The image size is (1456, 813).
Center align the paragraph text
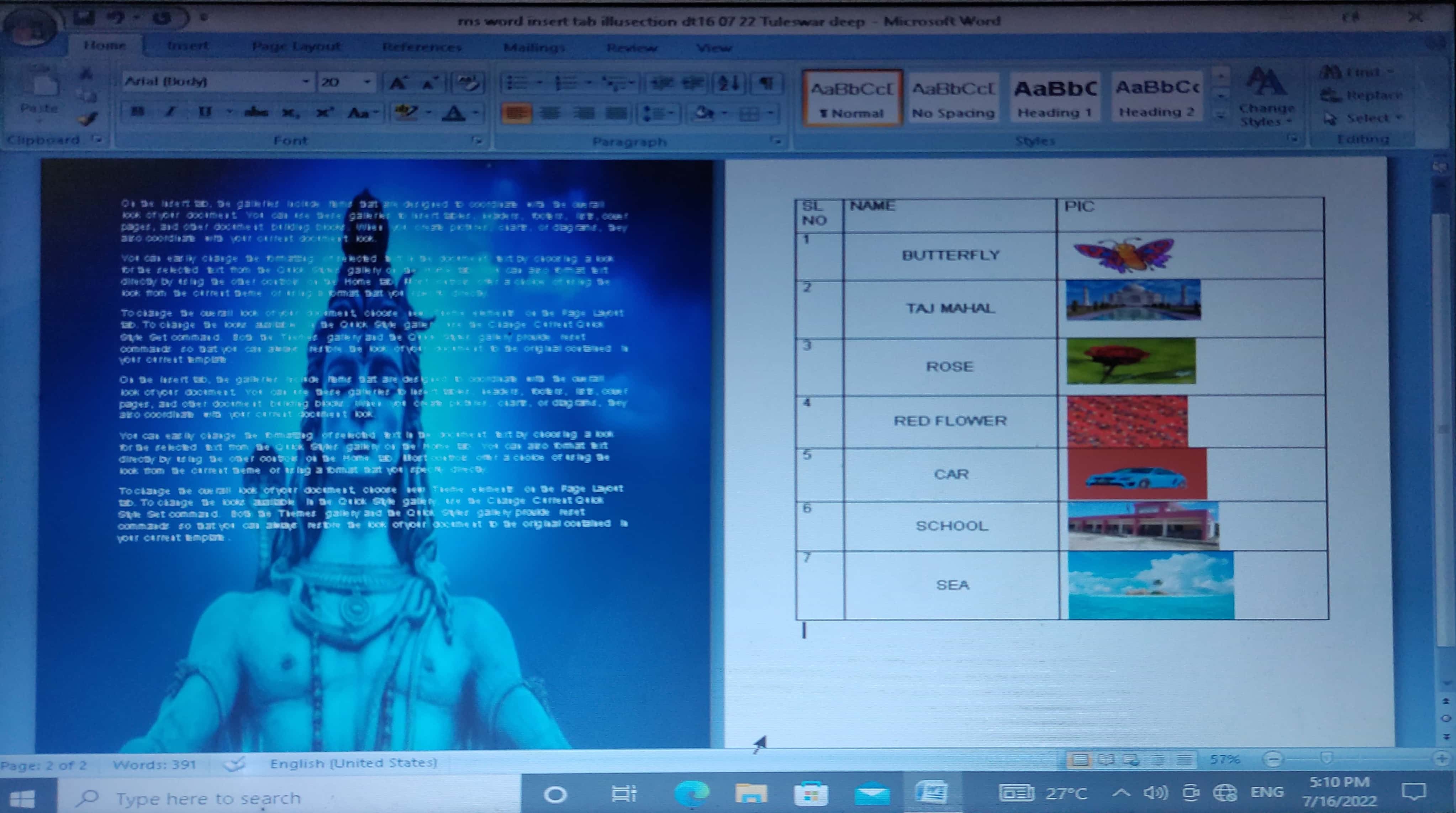point(549,113)
